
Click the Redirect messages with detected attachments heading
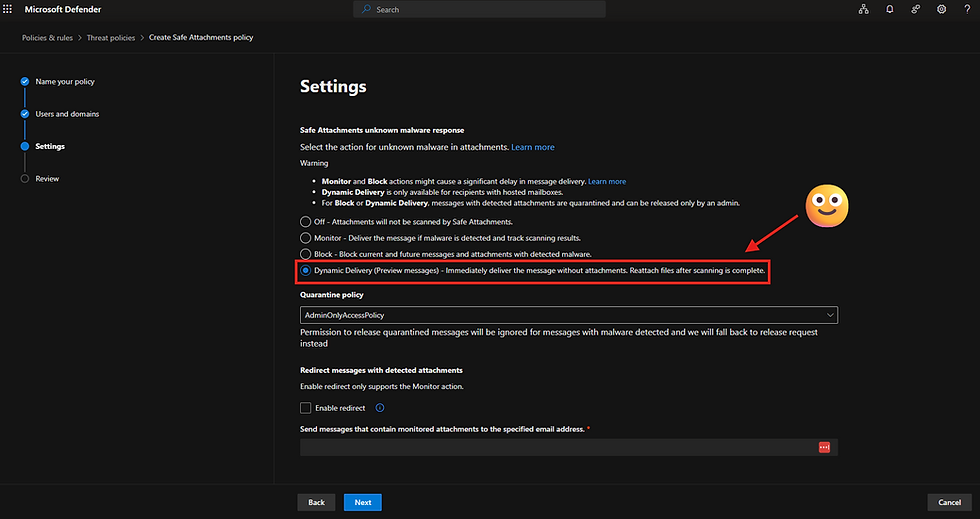coord(381,370)
